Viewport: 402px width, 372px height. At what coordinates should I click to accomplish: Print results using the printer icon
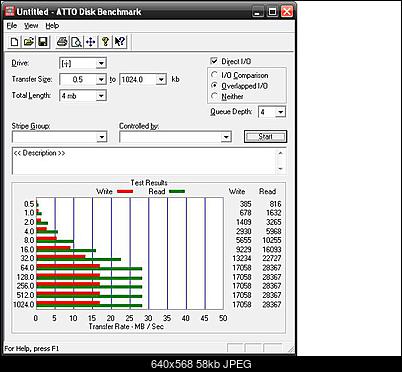coord(62,42)
